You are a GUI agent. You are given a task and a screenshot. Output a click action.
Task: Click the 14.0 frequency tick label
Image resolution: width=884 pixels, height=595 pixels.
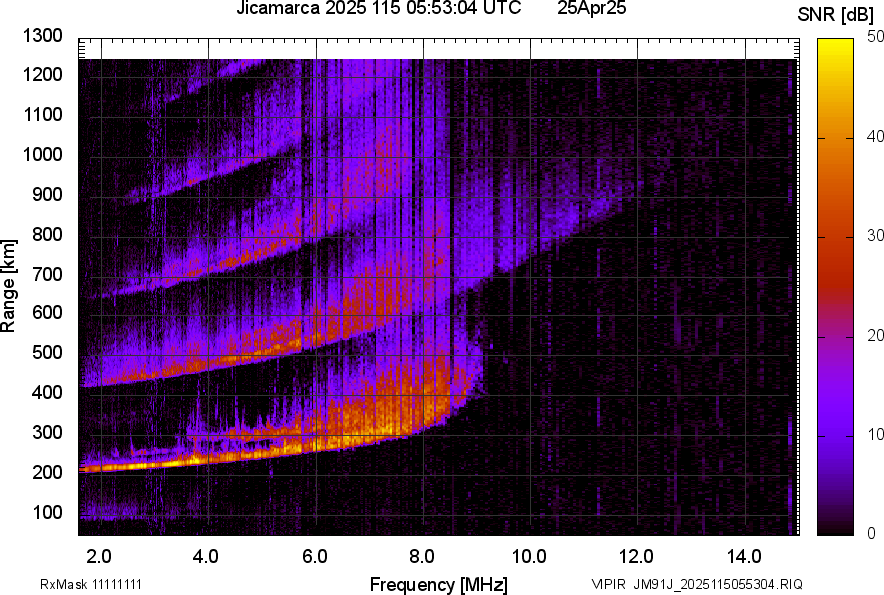744,557
